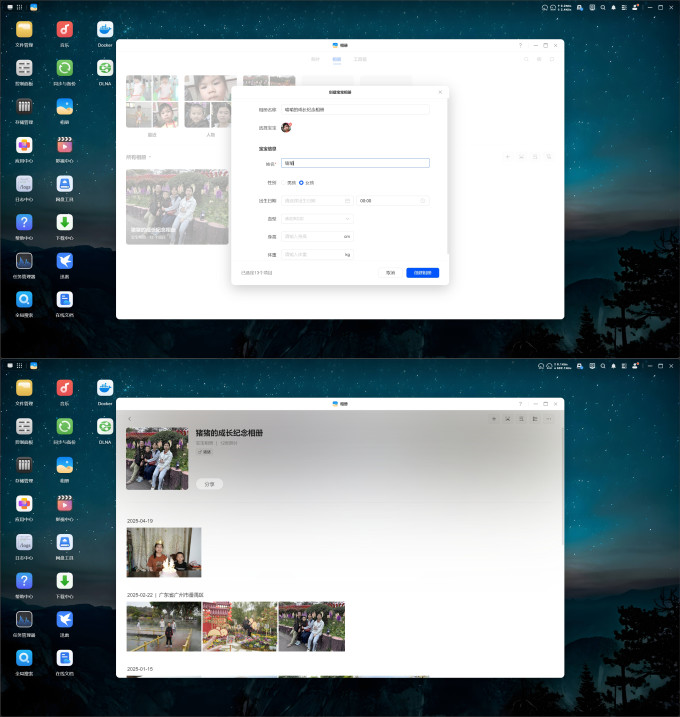Launch the Photos desktop icon in upper screenshot
Viewport: 680px width, 717px height.
tap(64, 107)
